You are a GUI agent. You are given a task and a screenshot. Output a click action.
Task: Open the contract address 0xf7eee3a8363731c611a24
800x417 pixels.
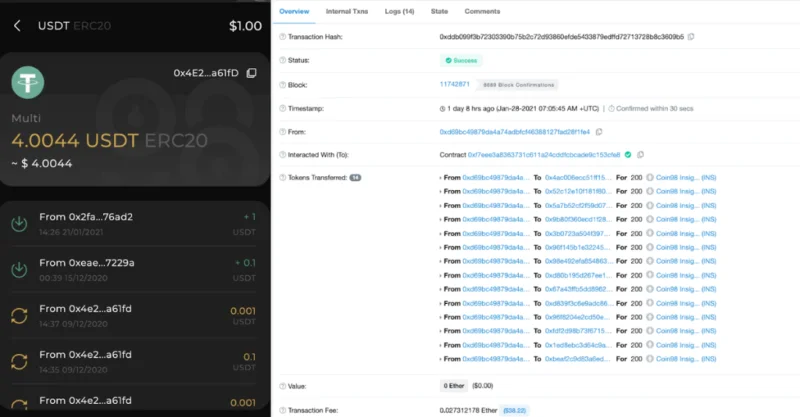click(x=544, y=155)
